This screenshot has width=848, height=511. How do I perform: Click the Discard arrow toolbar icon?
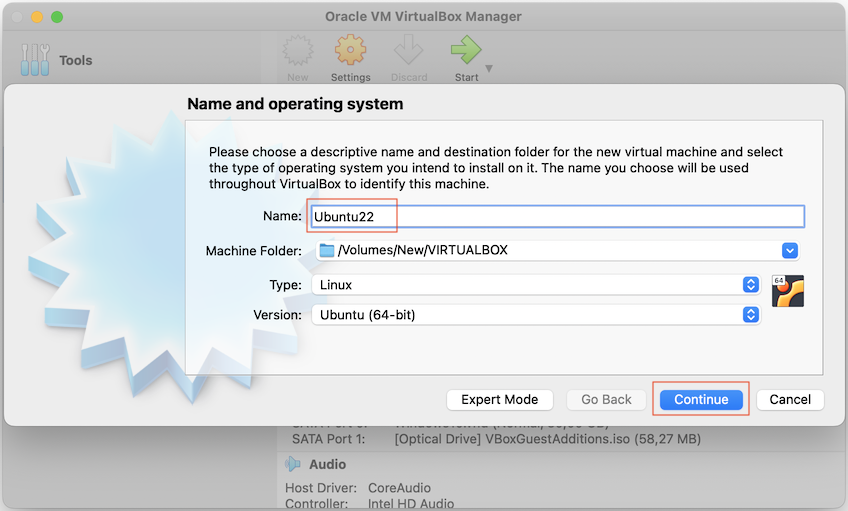pyautogui.click(x=408, y=50)
